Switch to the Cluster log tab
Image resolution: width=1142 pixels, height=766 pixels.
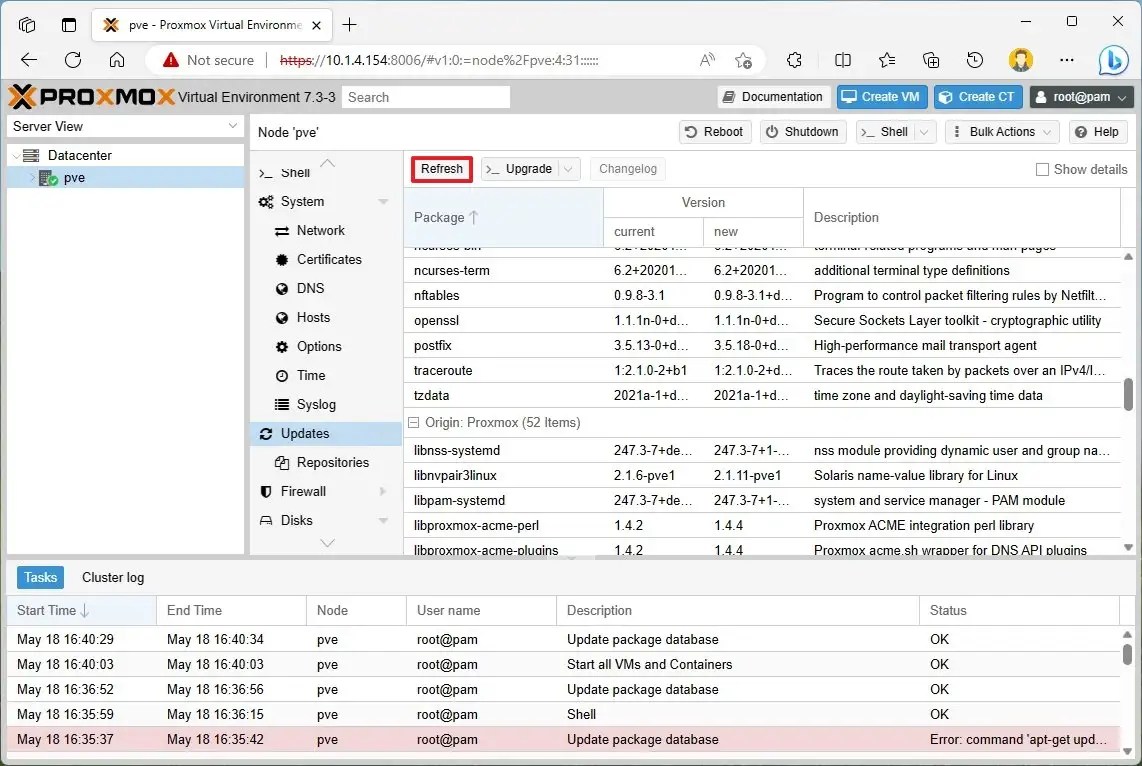(x=112, y=577)
